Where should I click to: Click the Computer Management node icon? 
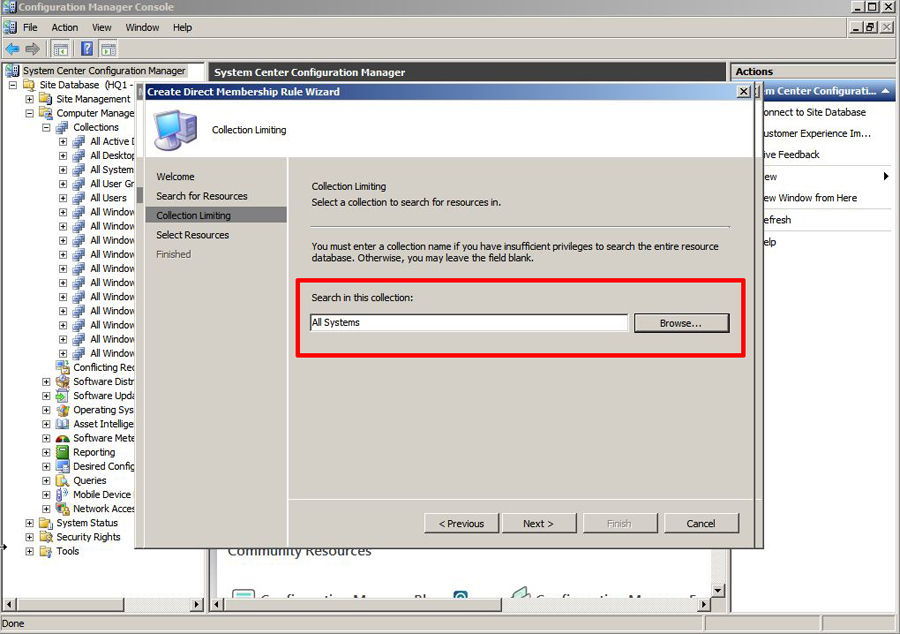pyautogui.click(x=45, y=113)
